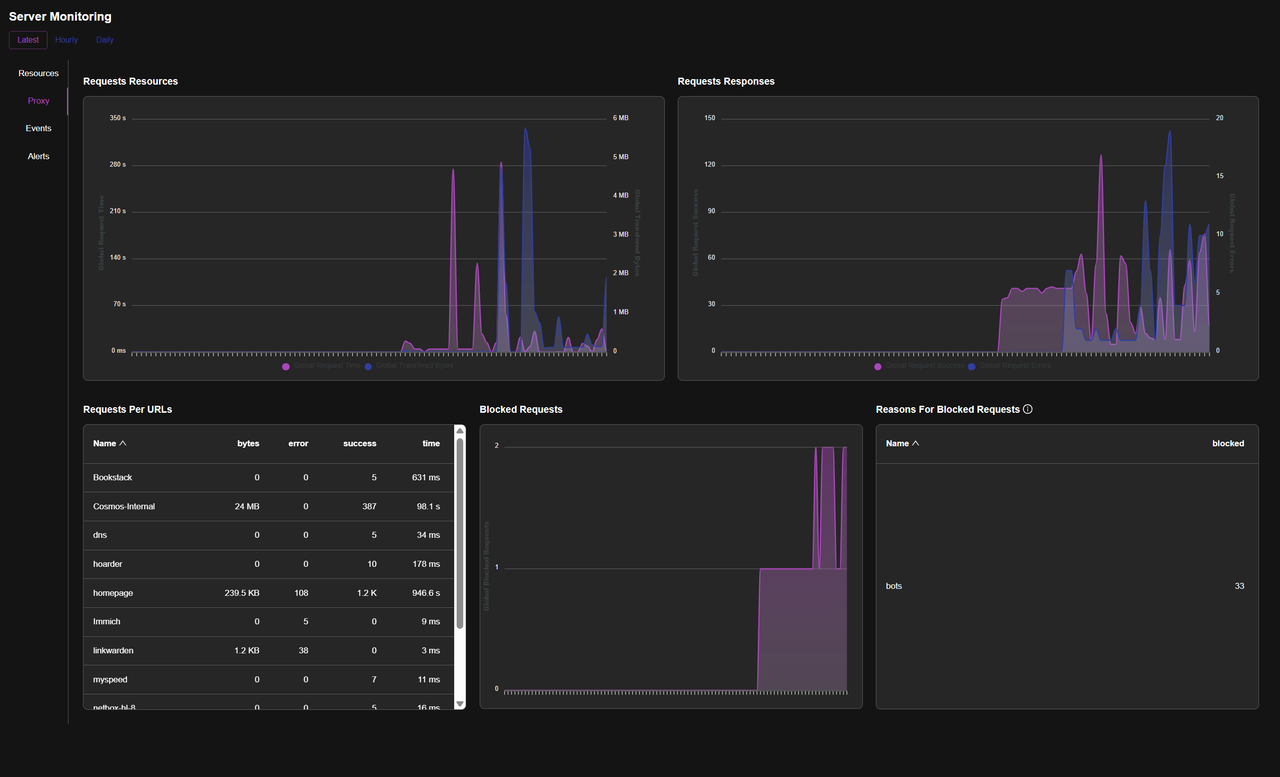The height and width of the screenshot is (777, 1280).
Task: Click the 1.2 KB bytes value for linkwarden
Action: click(247, 651)
